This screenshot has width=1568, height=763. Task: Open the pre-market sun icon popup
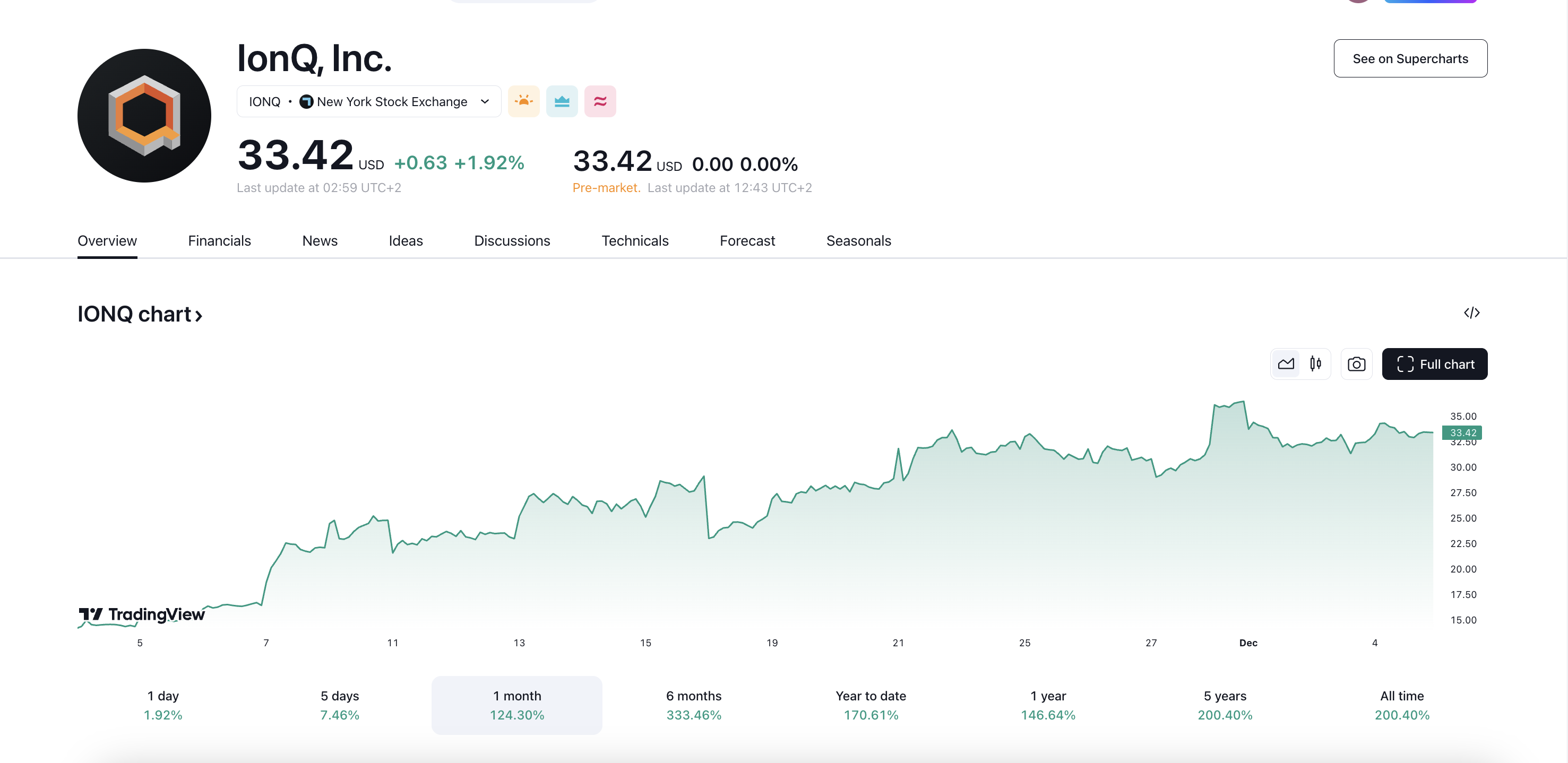tap(523, 101)
